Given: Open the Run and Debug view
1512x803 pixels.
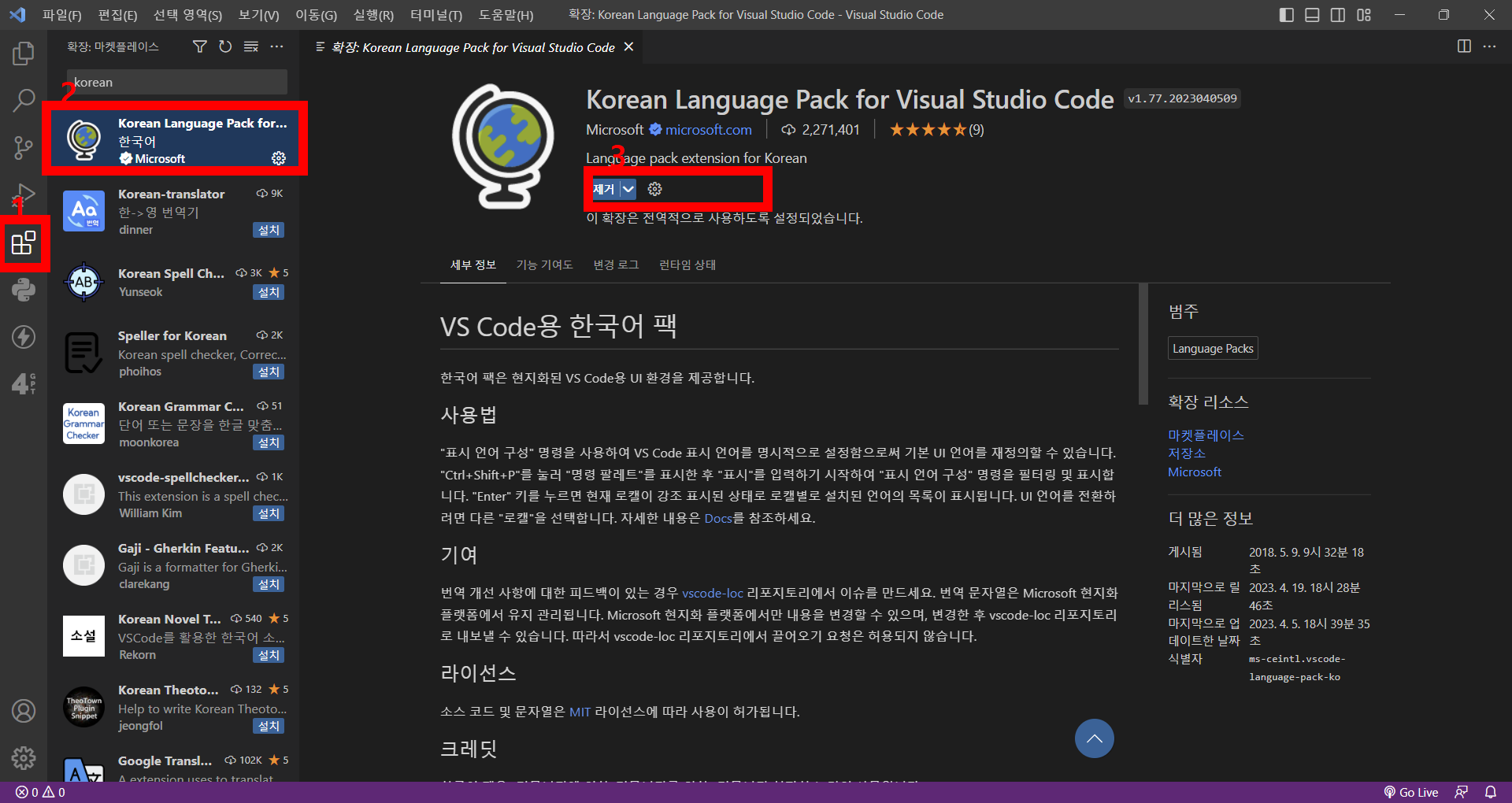Looking at the screenshot, I should coord(24,194).
